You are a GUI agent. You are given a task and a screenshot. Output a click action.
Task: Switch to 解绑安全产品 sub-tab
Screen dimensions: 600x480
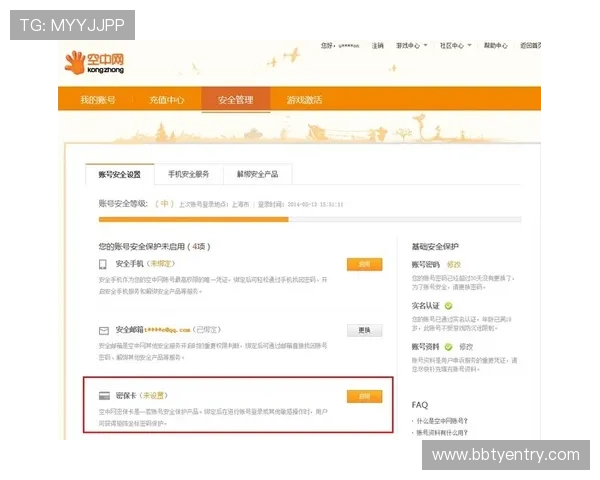tap(258, 174)
